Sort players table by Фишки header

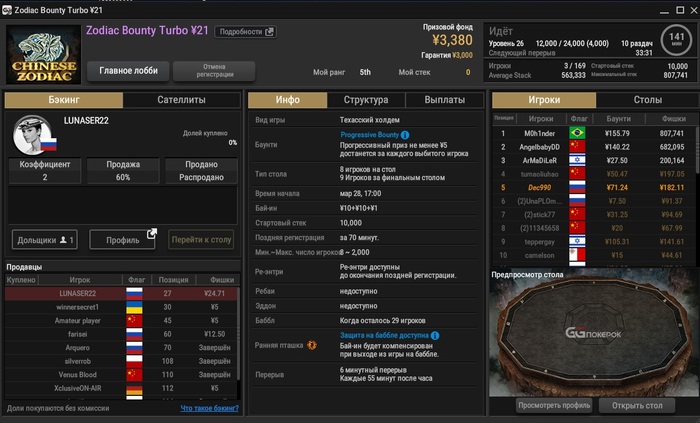click(674, 119)
